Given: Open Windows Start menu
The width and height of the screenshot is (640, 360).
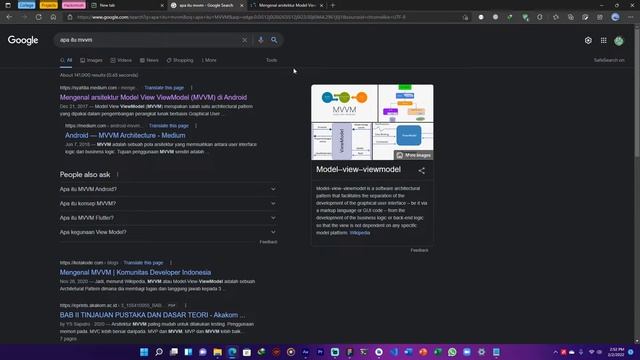Looking at the screenshot, I should pyautogui.click(x=144, y=352).
